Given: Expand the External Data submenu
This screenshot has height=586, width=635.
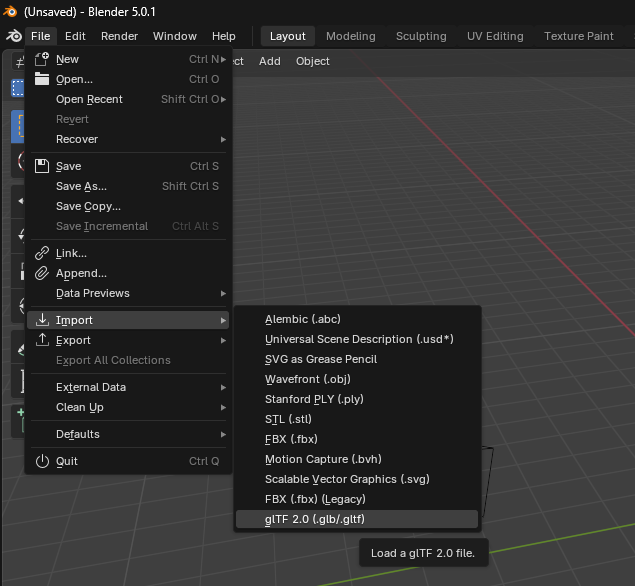Looking at the screenshot, I should click(128, 387).
